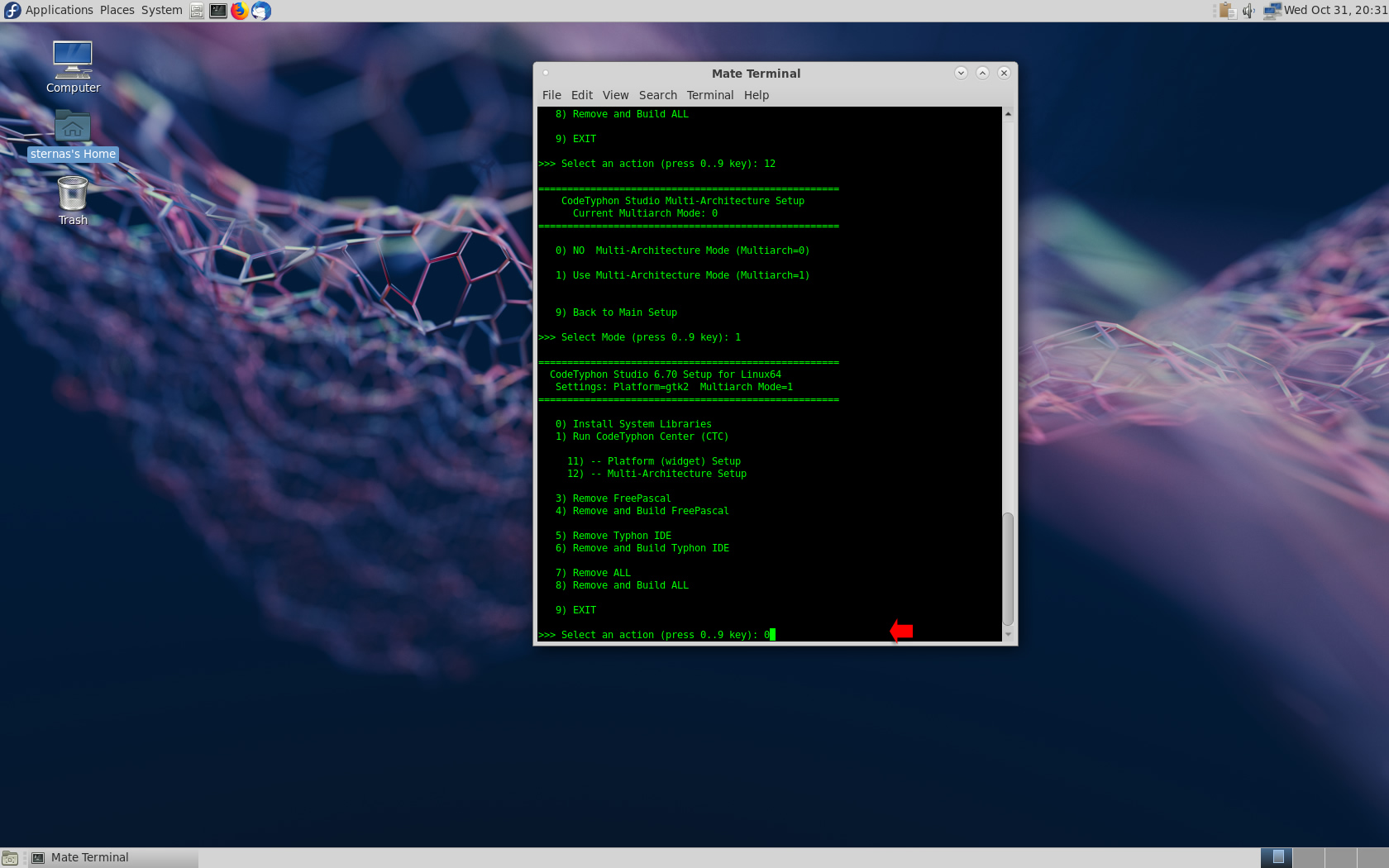Click the '9) Back to Main Setup' line

click(x=616, y=312)
